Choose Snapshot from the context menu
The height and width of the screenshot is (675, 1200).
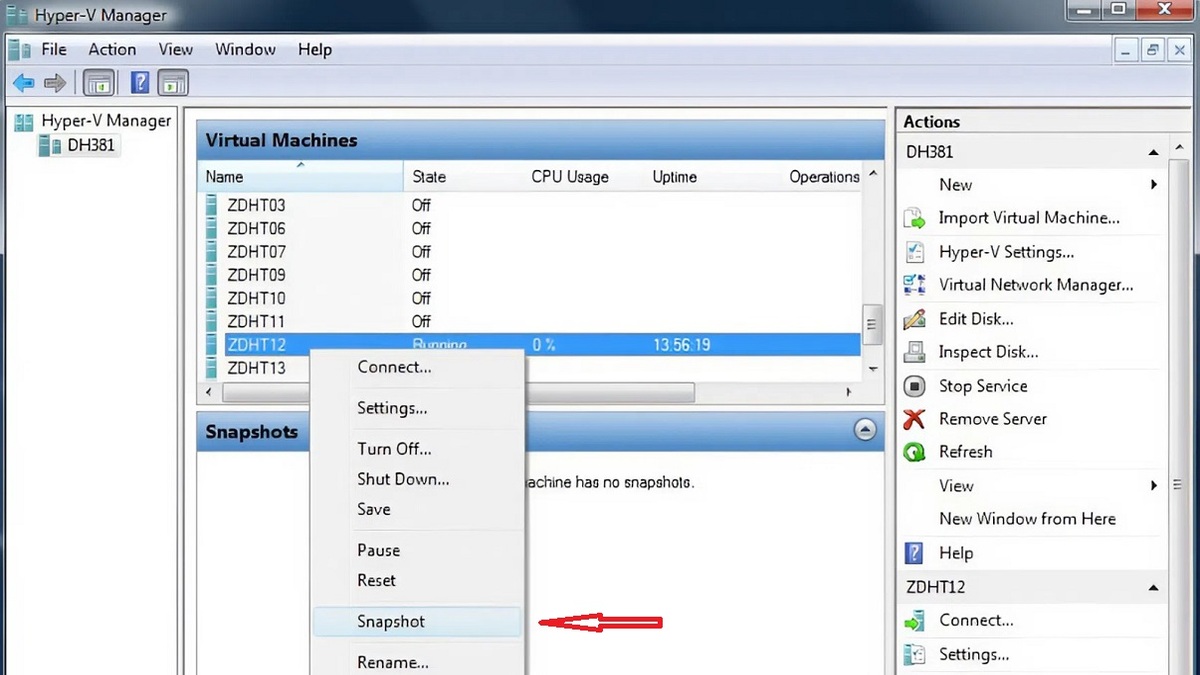click(x=418, y=621)
